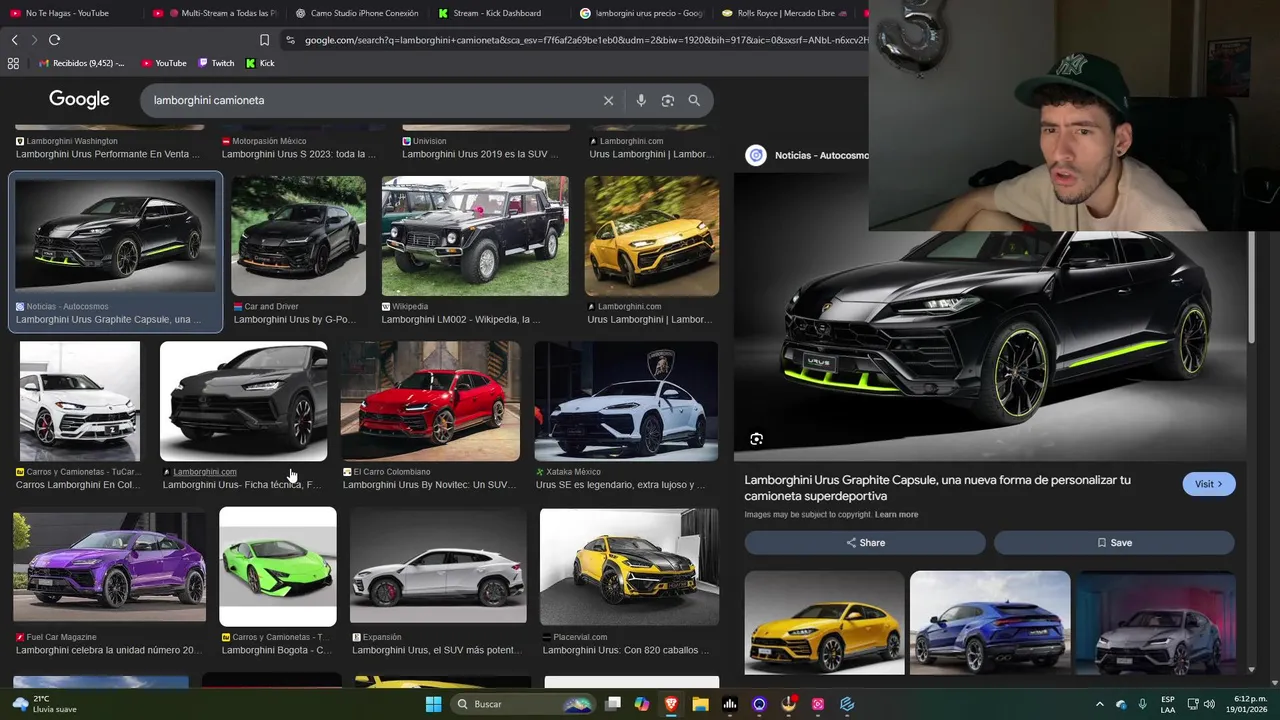Open the pink taskbar app icon

click(x=818, y=704)
